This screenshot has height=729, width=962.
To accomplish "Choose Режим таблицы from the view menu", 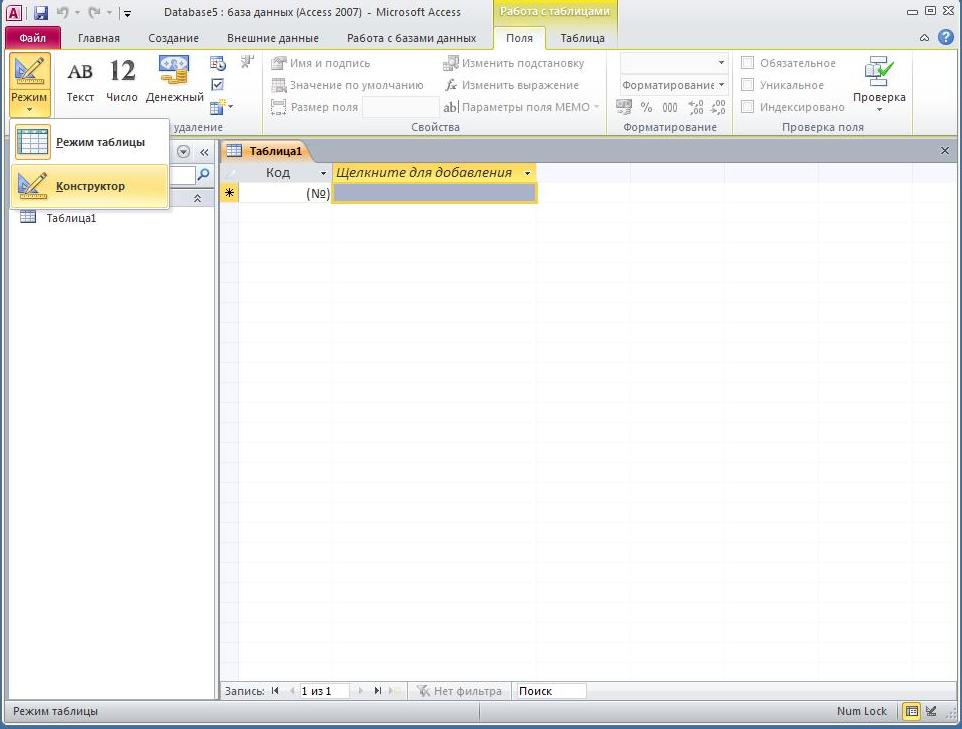I will 90,142.
